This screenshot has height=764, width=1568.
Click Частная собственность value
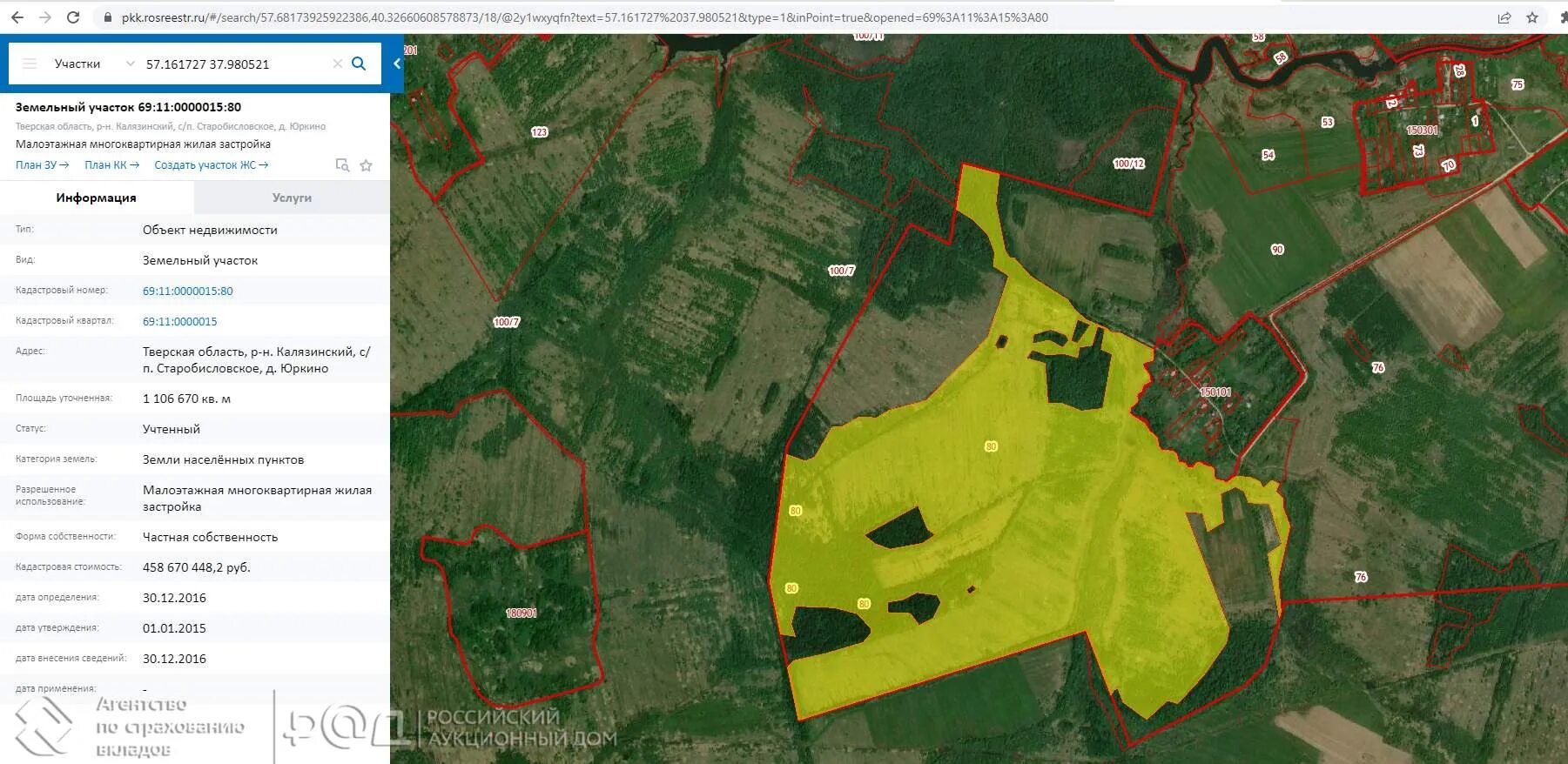(210, 537)
